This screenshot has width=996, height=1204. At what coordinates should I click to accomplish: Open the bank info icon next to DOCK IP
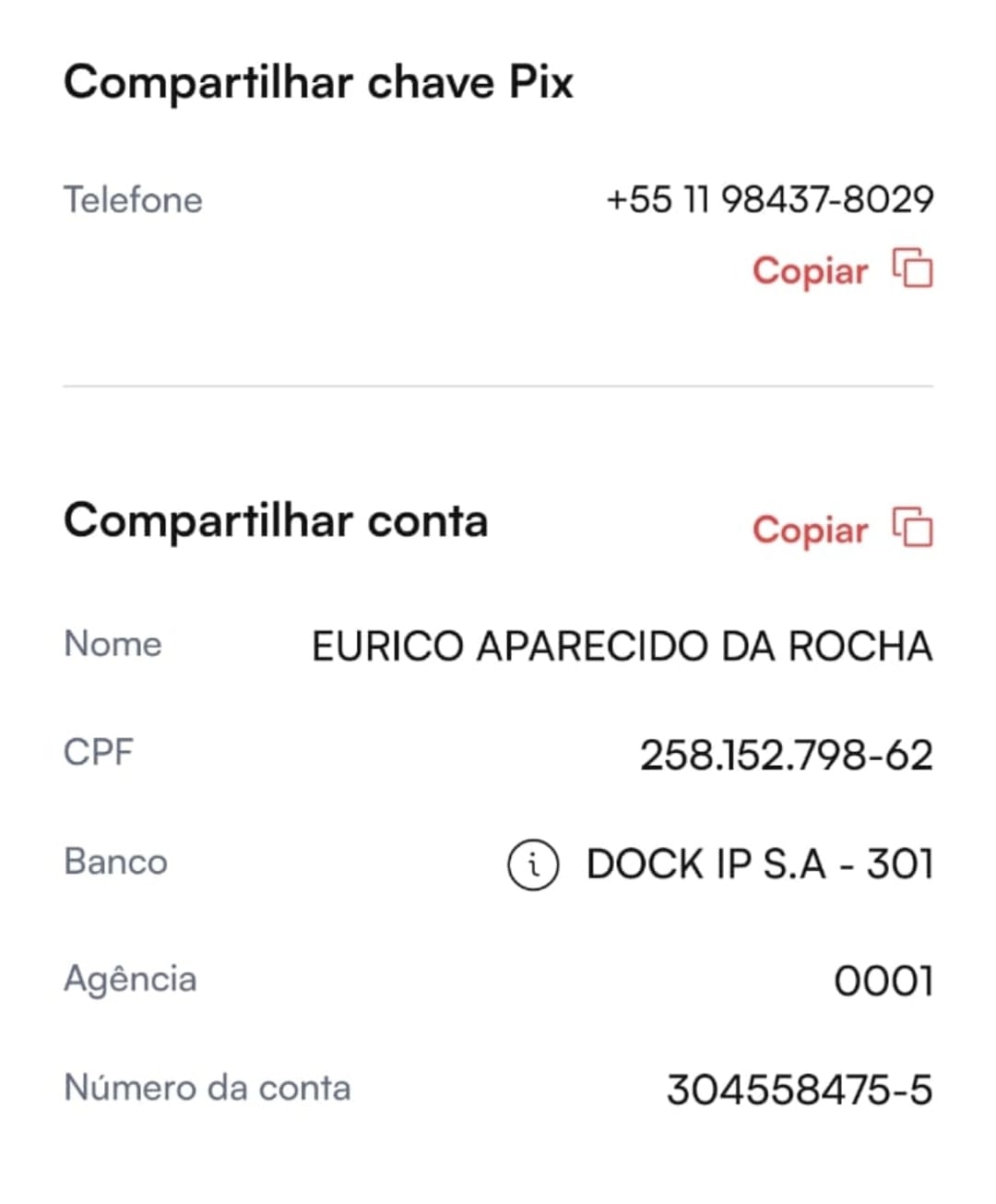pyautogui.click(x=533, y=865)
